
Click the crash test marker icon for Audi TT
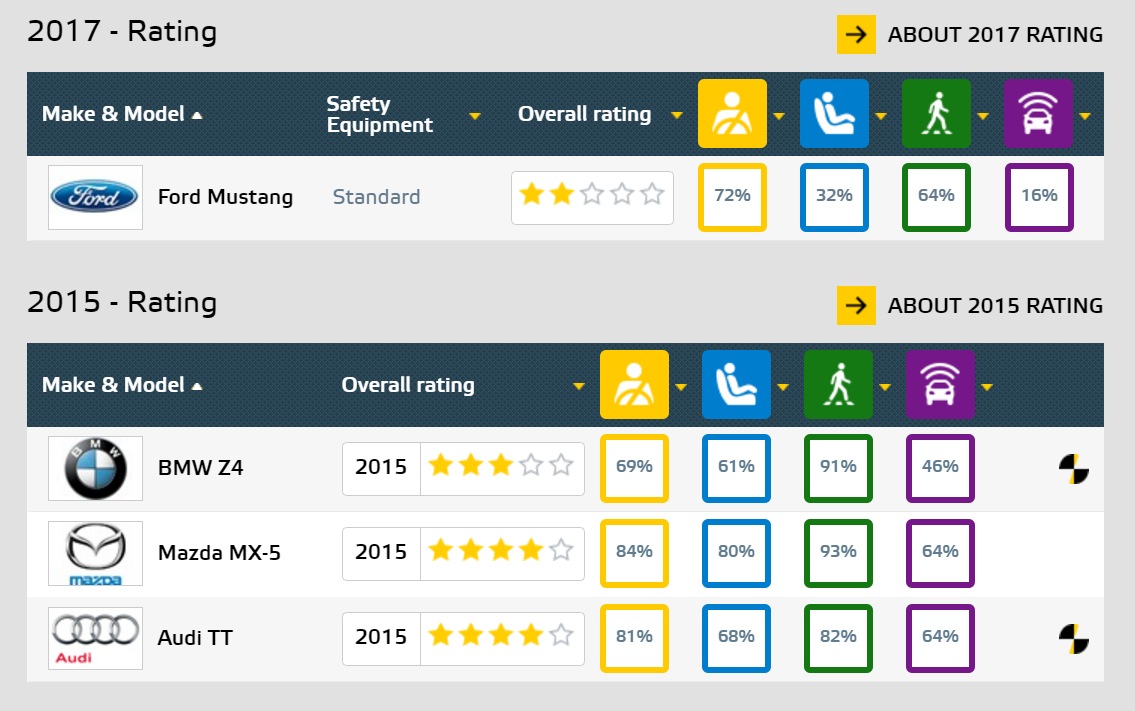click(1073, 639)
